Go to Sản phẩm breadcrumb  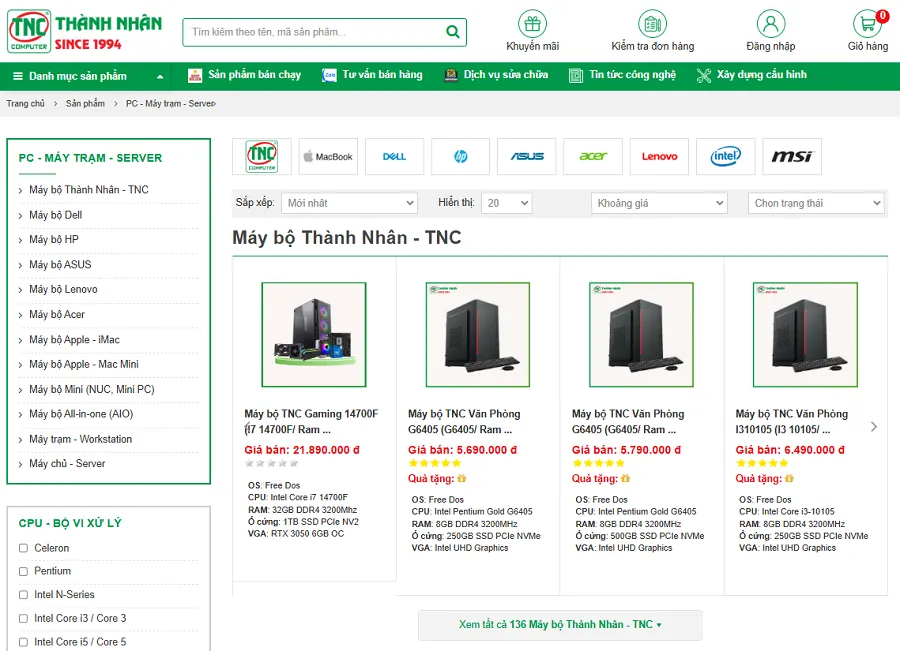tap(85, 103)
